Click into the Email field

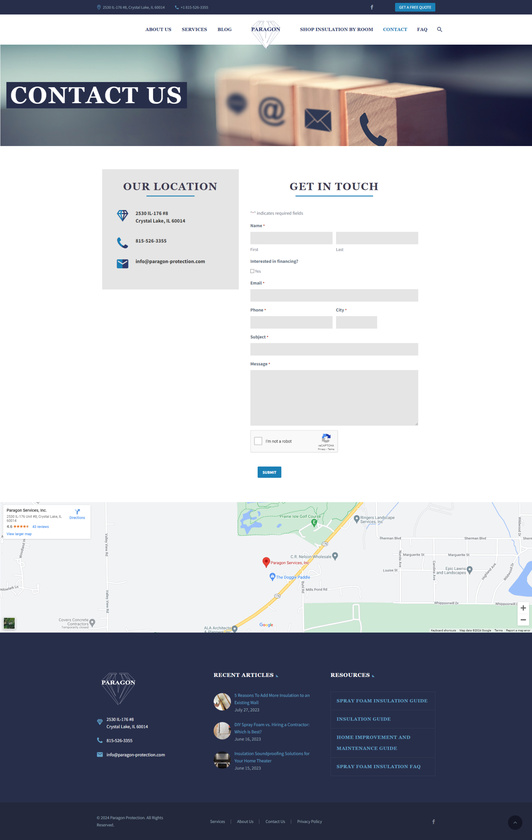point(334,295)
